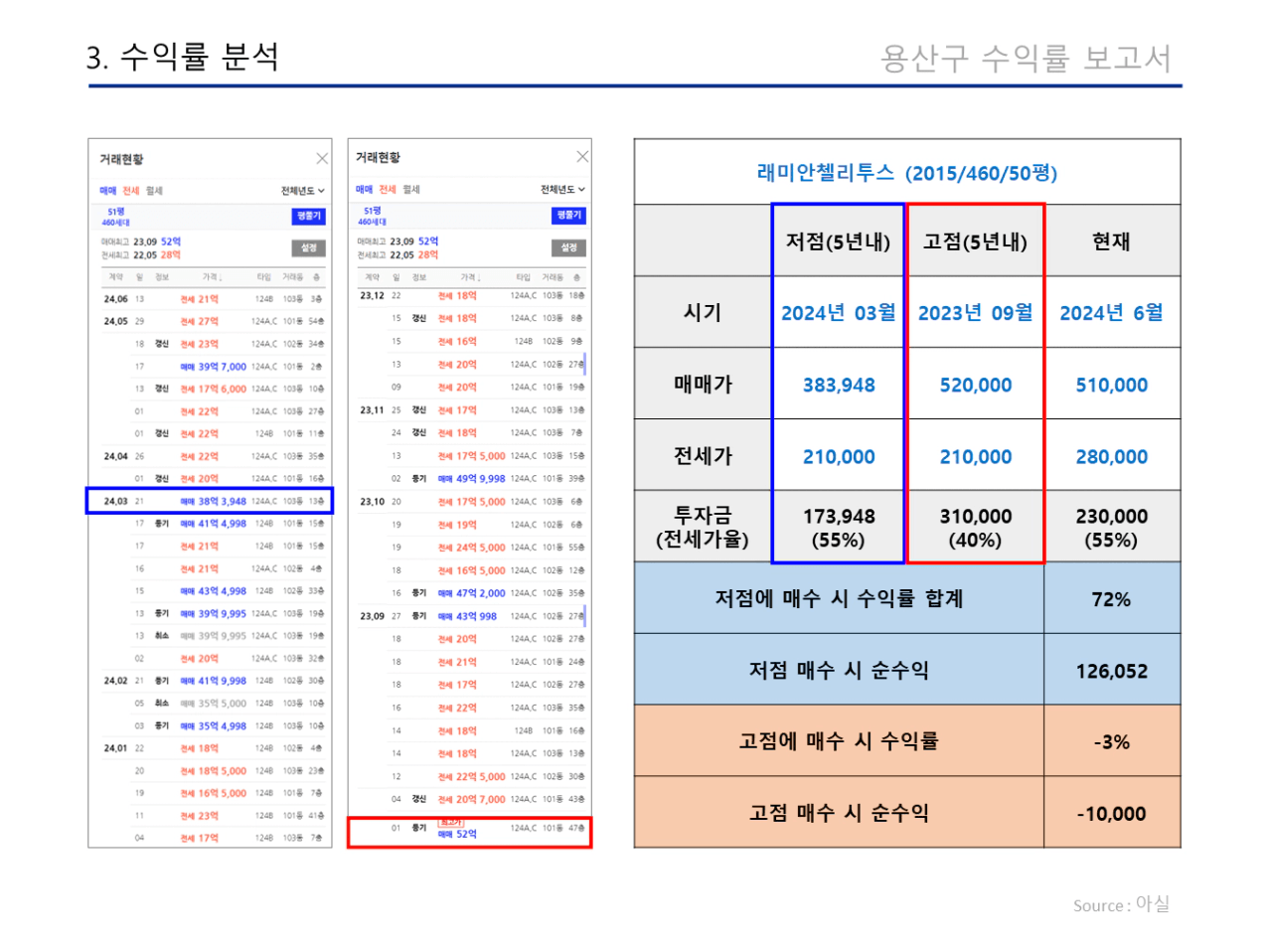Select the 전세 18억 5,000 transaction row
Screen dimensions: 1269x952
coord(213,771)
